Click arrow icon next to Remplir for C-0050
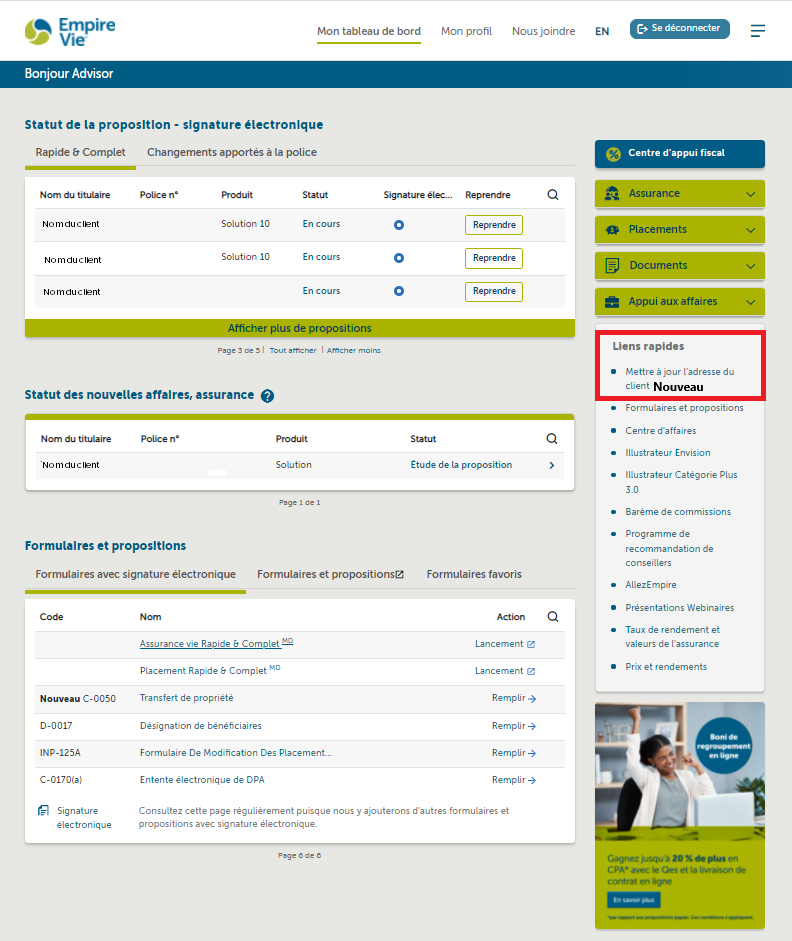This screenshot has height=941, width=792. 532,699
